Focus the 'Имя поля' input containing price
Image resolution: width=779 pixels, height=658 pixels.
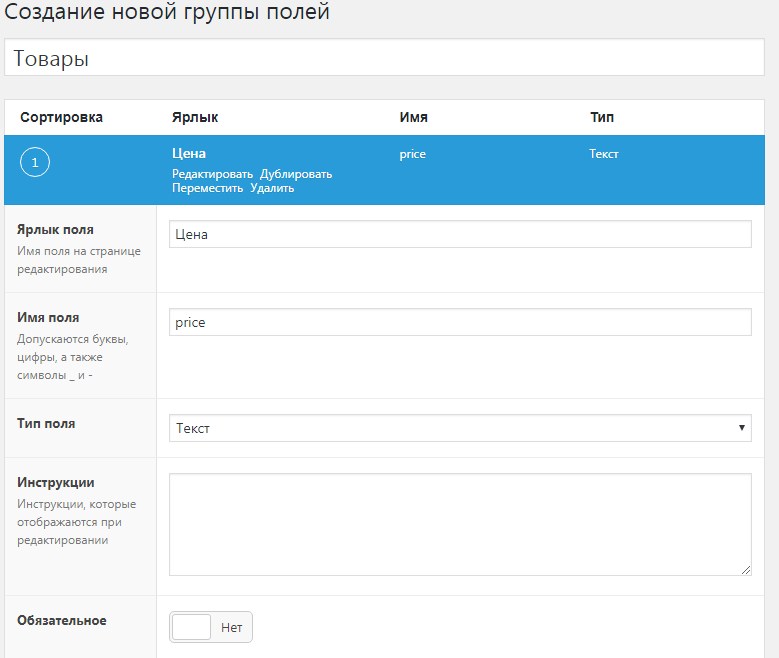[x=460, y=322]
